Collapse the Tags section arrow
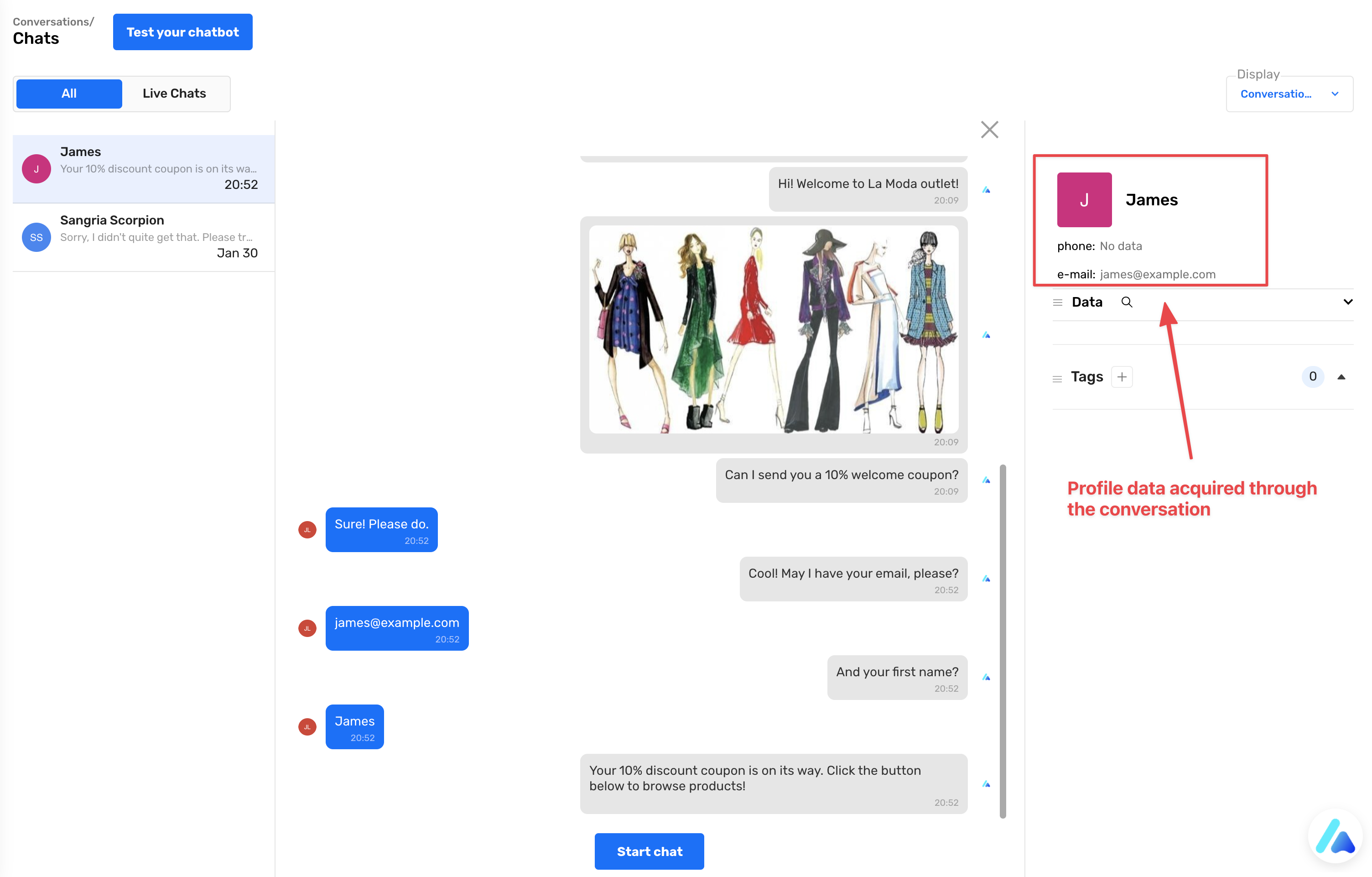This screenshot has height=877, width=1372. 1341,376
